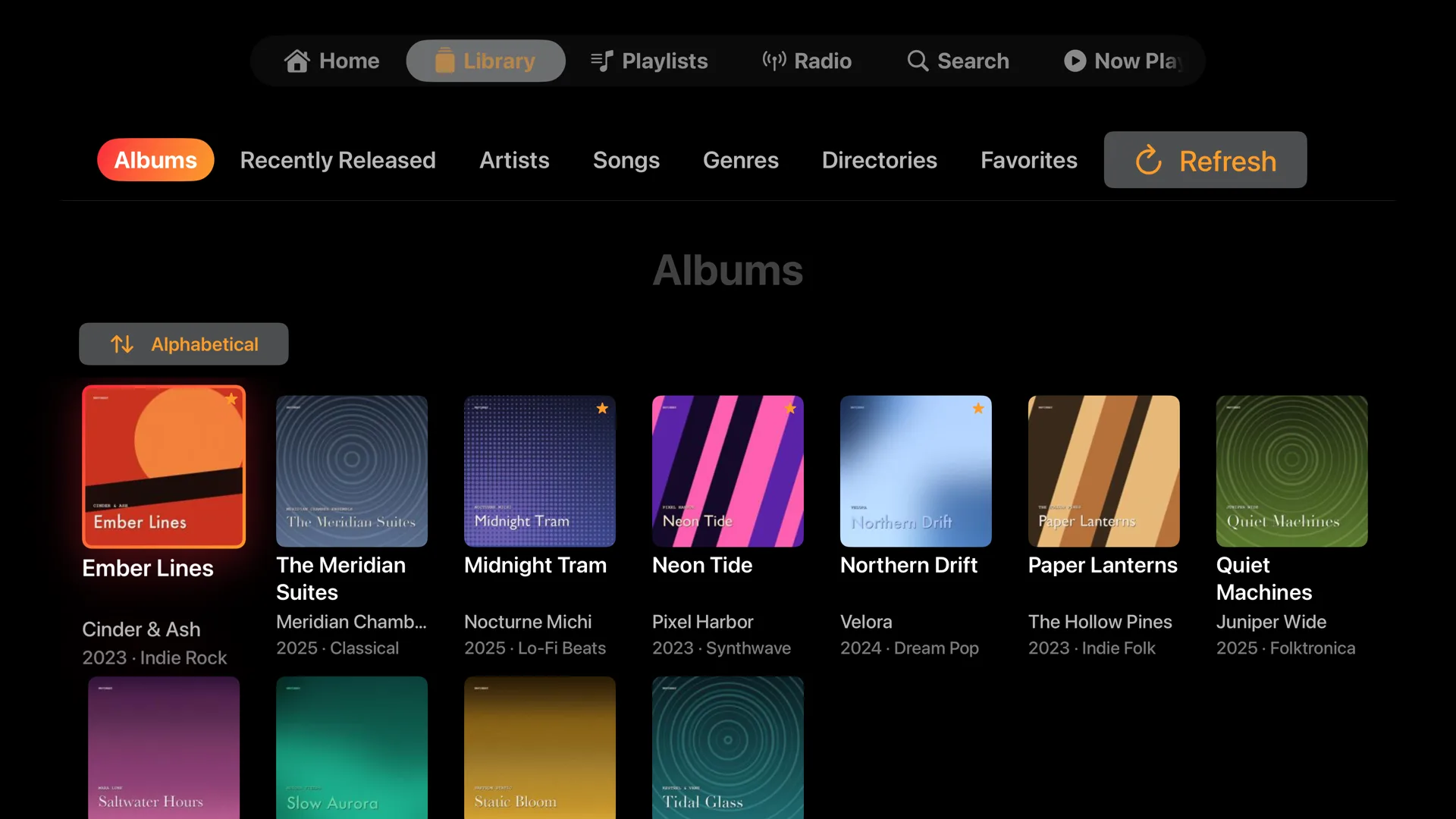
Task: Switch to the Radio tab label
Action: [x=823, y=61]
